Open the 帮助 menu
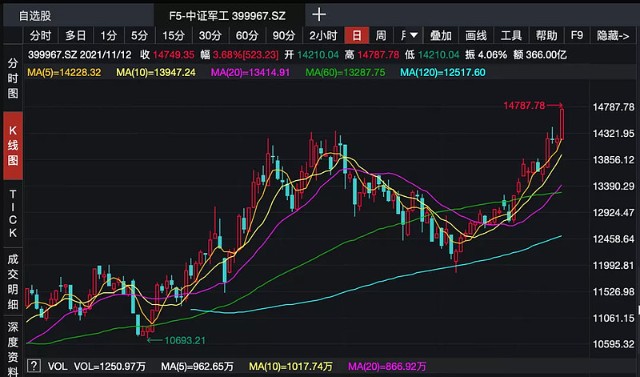The height and width of the screenshot is (377, 640). point(547,35)
